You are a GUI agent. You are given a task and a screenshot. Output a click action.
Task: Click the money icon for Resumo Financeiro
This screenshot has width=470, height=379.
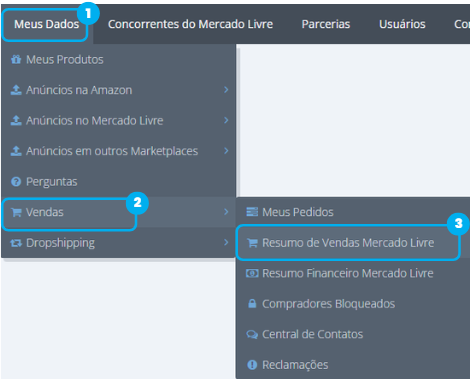click(252, 273)
